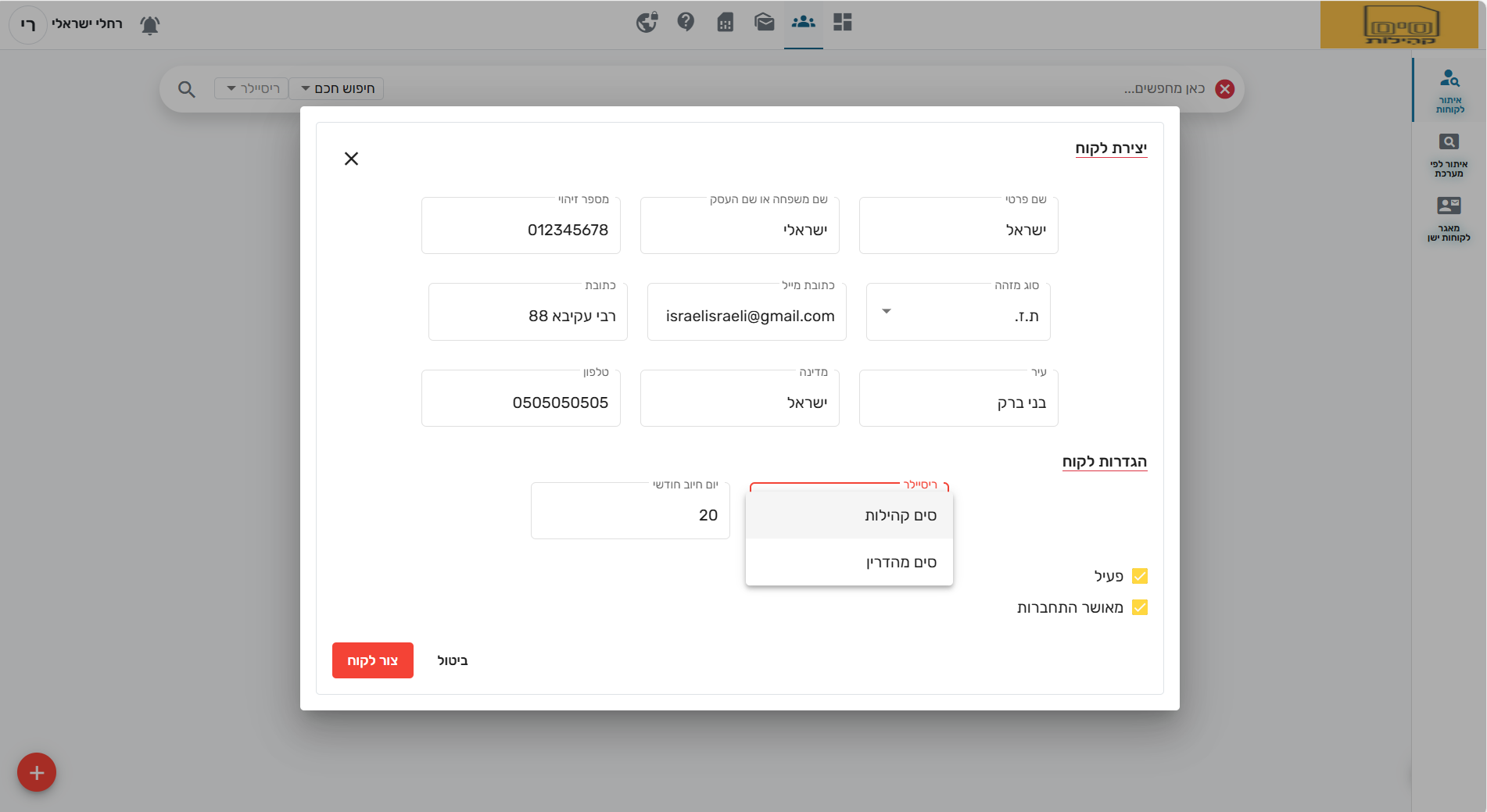Click the email address input field
The height and width of the screenshot is (812, 1487).
tap(747, 316)
